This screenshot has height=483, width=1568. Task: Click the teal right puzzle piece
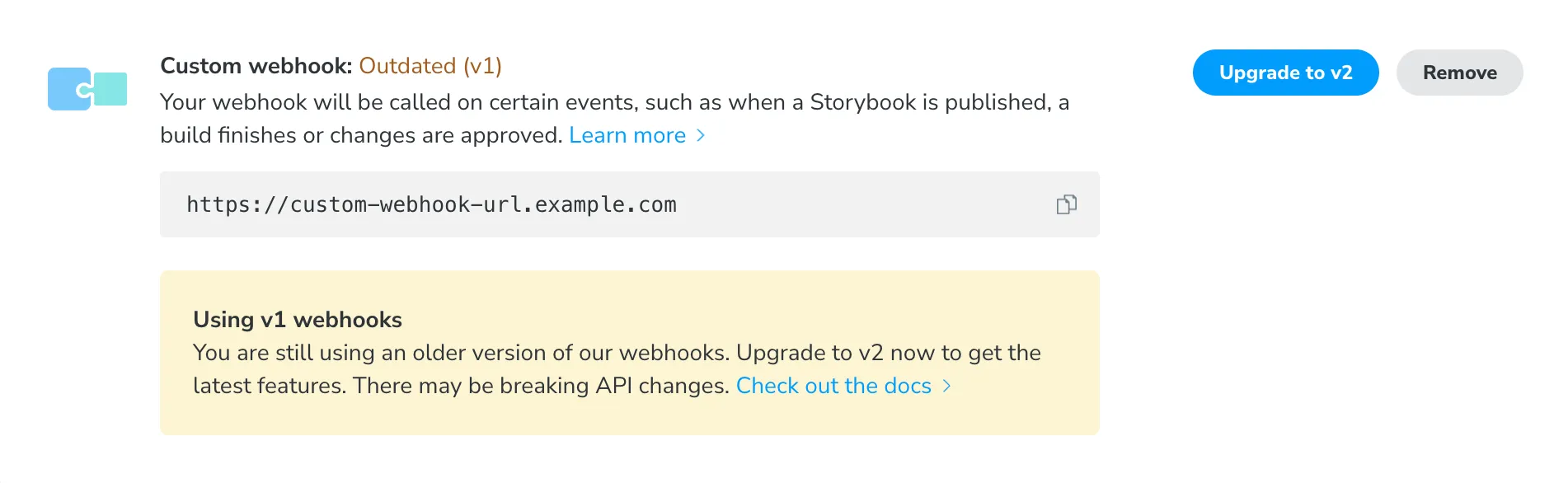click(112, 89)
